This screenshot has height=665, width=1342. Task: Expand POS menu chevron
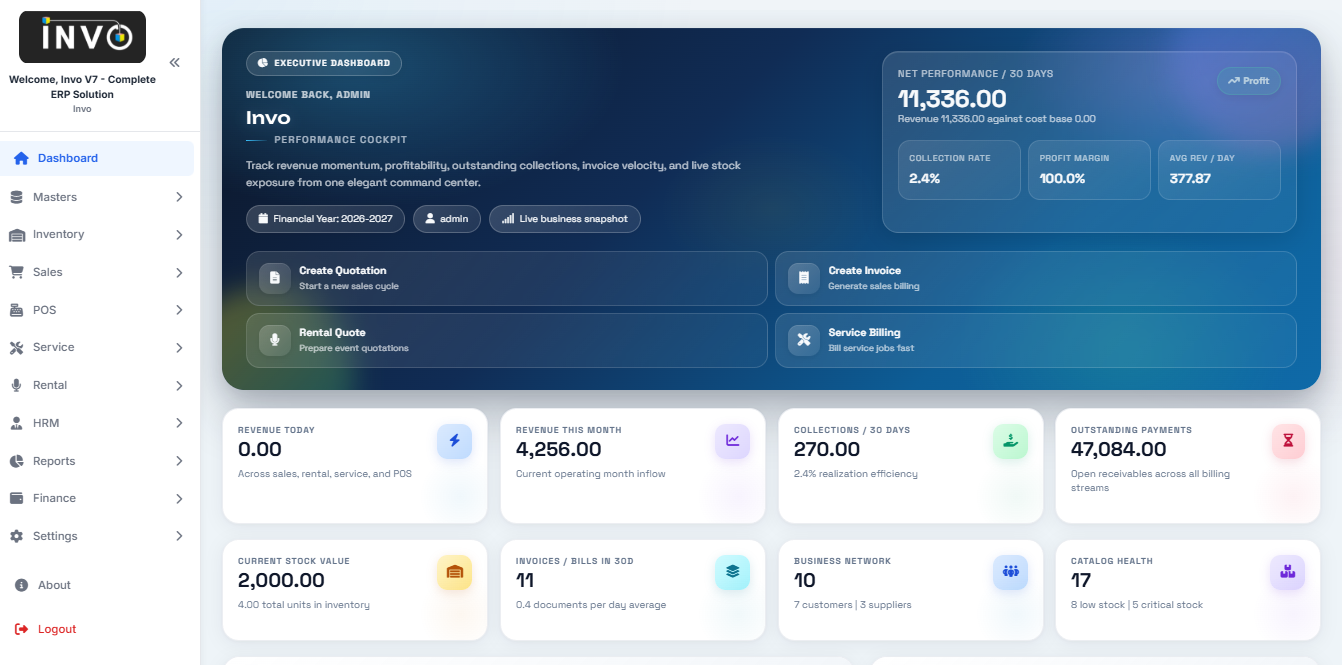[179, 310]
